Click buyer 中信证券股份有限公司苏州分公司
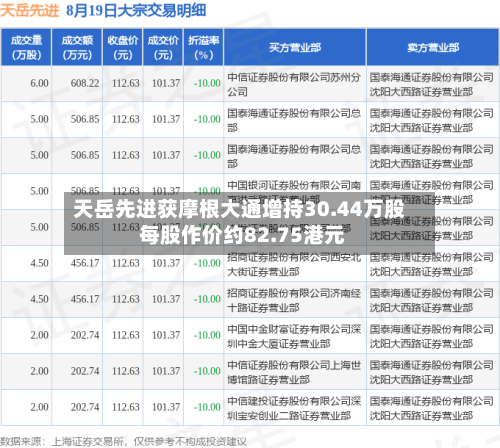This screenshot has height=448, width=500. pyautogui.click(x=294, y=84)
